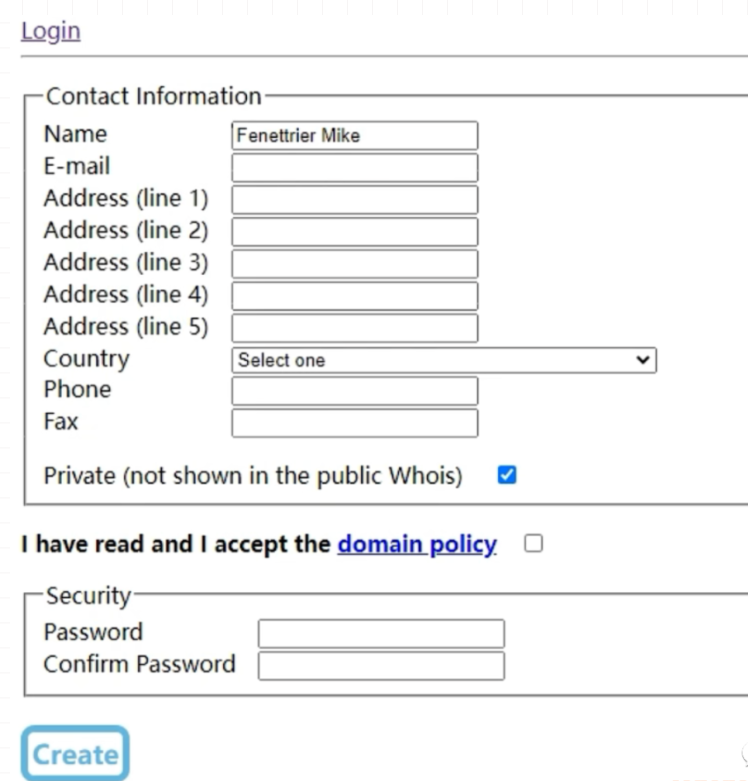Click the Phone input field
This screenshot has width=748, height=781.
pos(354,391)
